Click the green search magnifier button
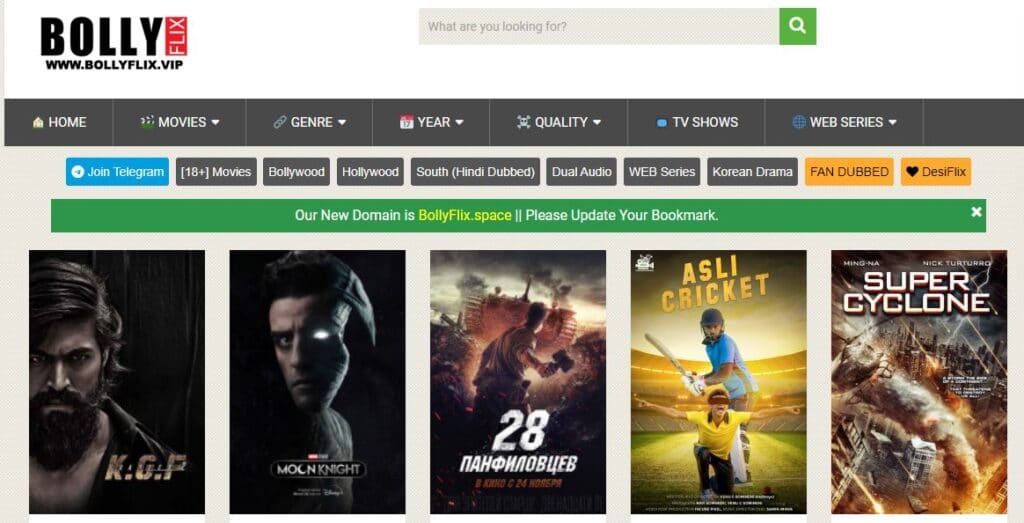Viewport: 1024px width, 523px height. (x=797, y=26)
